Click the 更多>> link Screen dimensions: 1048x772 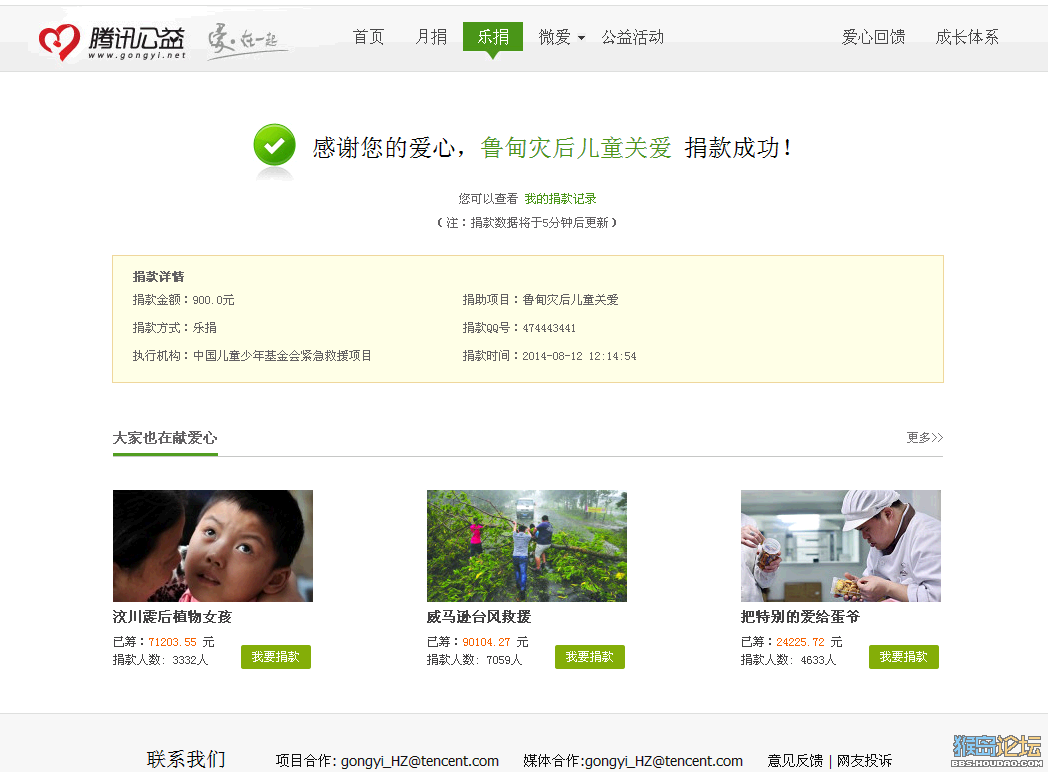tap(924, 437)
